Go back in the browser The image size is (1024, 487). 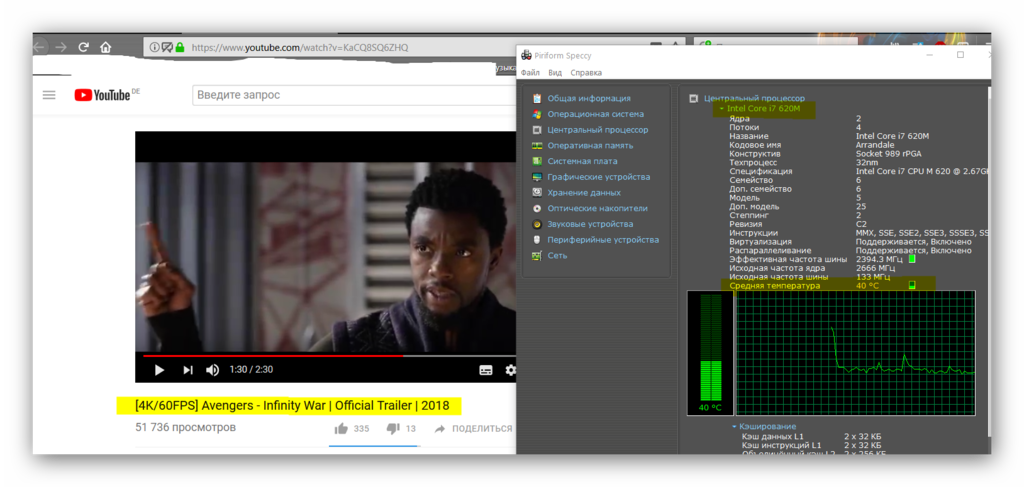(x=39, y=47)
